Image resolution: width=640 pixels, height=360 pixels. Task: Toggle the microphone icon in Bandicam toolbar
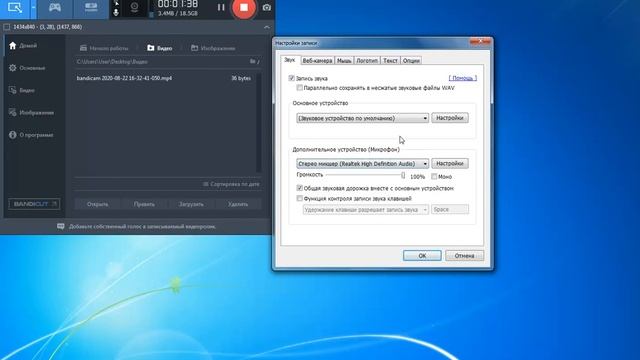click(x=116, y=13)
